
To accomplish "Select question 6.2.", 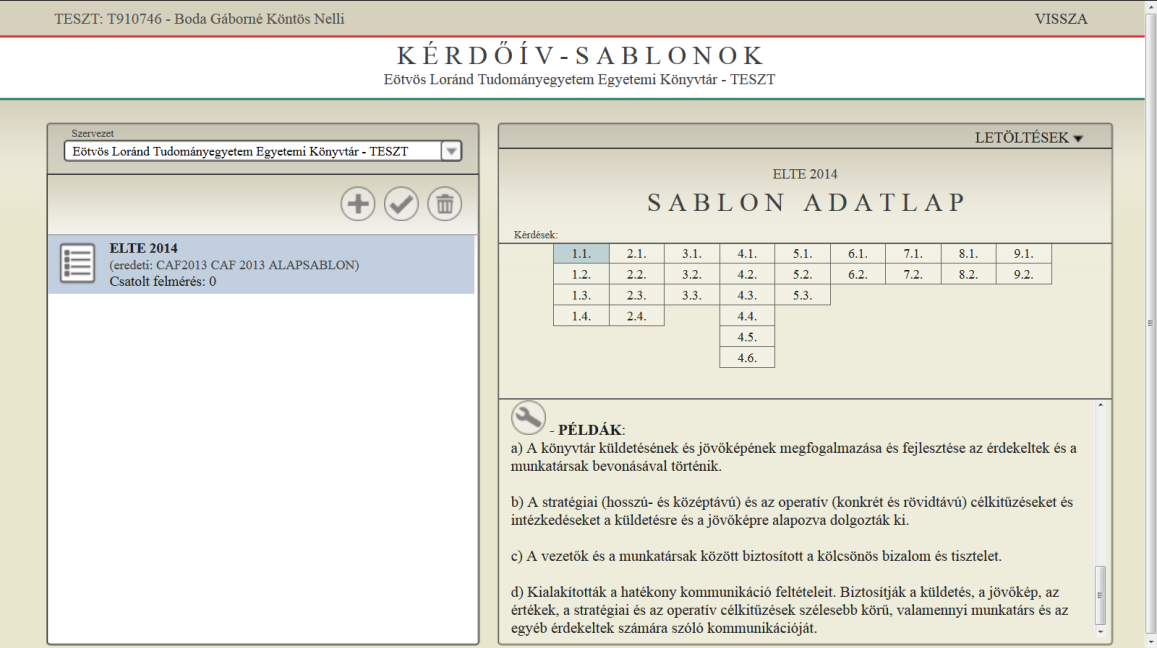I will coord(857,275).
